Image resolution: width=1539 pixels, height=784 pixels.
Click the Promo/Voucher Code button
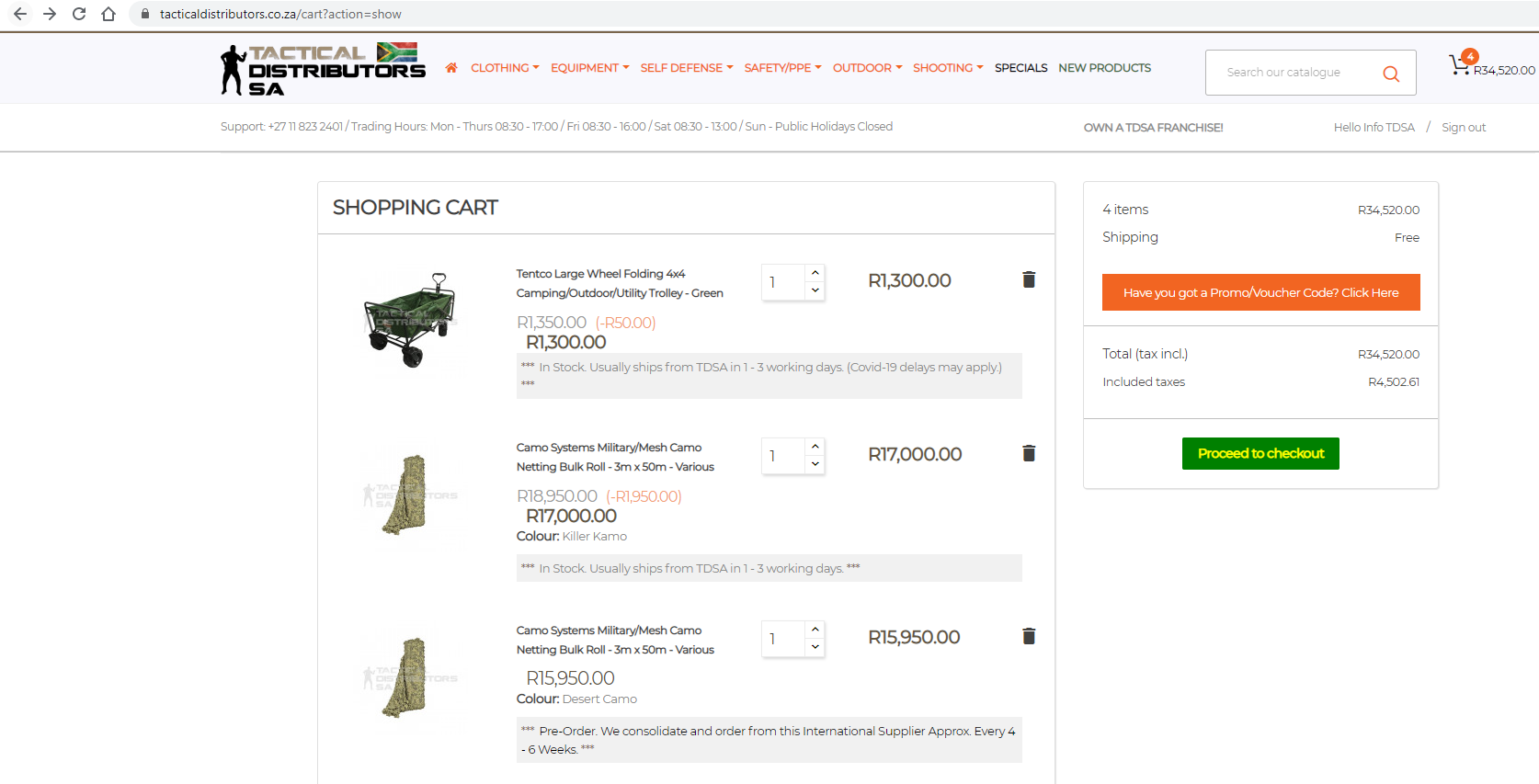coord(1260,292)
